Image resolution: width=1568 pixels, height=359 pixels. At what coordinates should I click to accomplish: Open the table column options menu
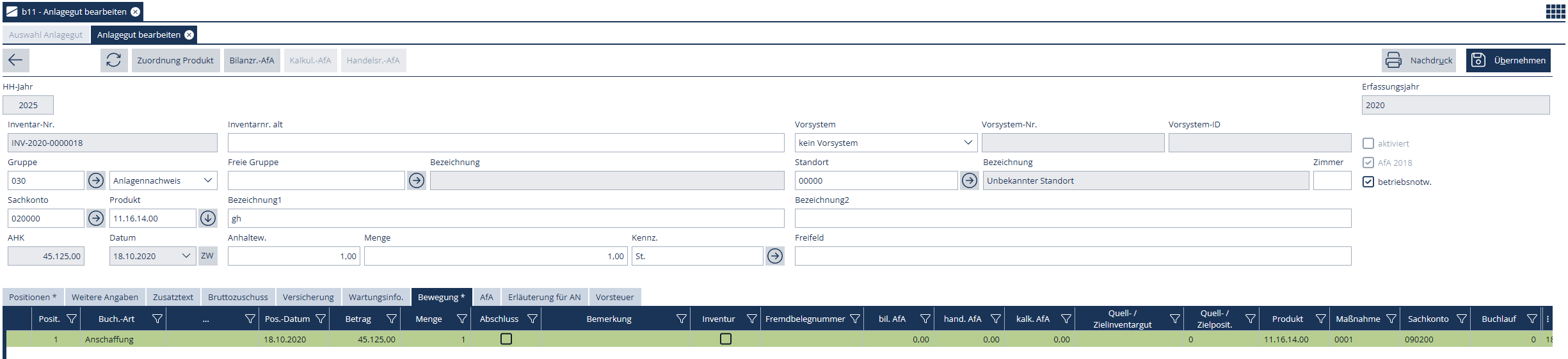coord(1548,319)
